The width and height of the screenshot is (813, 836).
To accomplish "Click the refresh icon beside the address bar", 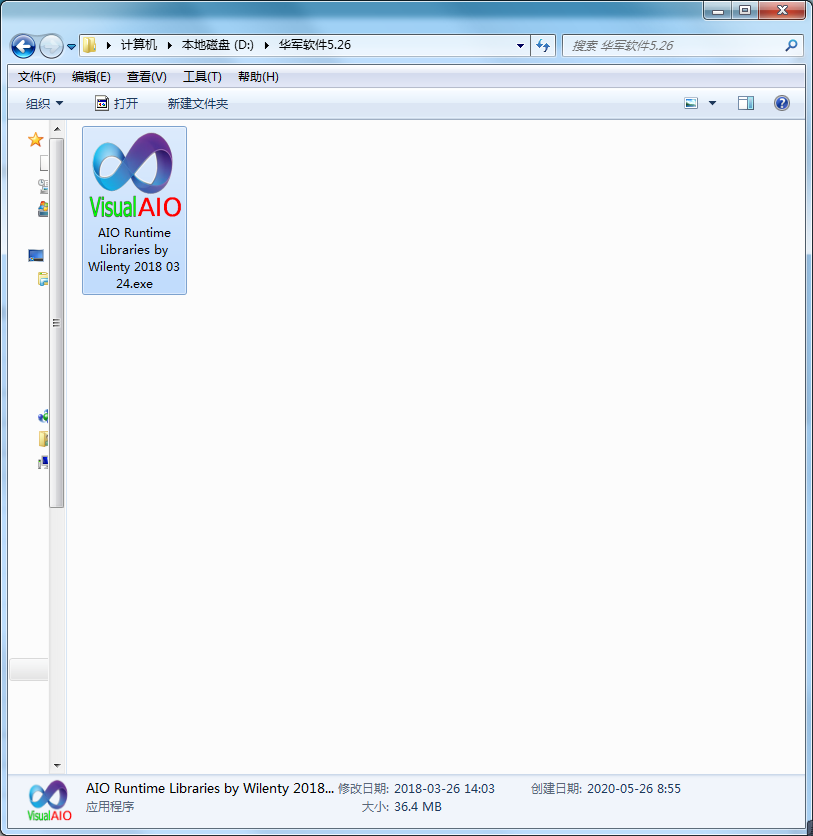I will click(544, 45).
